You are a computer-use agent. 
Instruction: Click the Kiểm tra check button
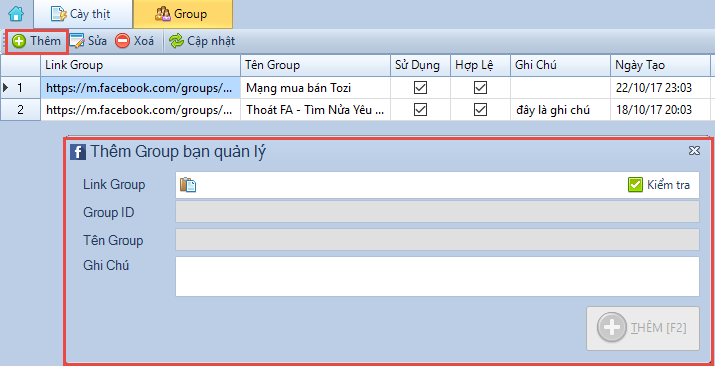click(659, 185)
